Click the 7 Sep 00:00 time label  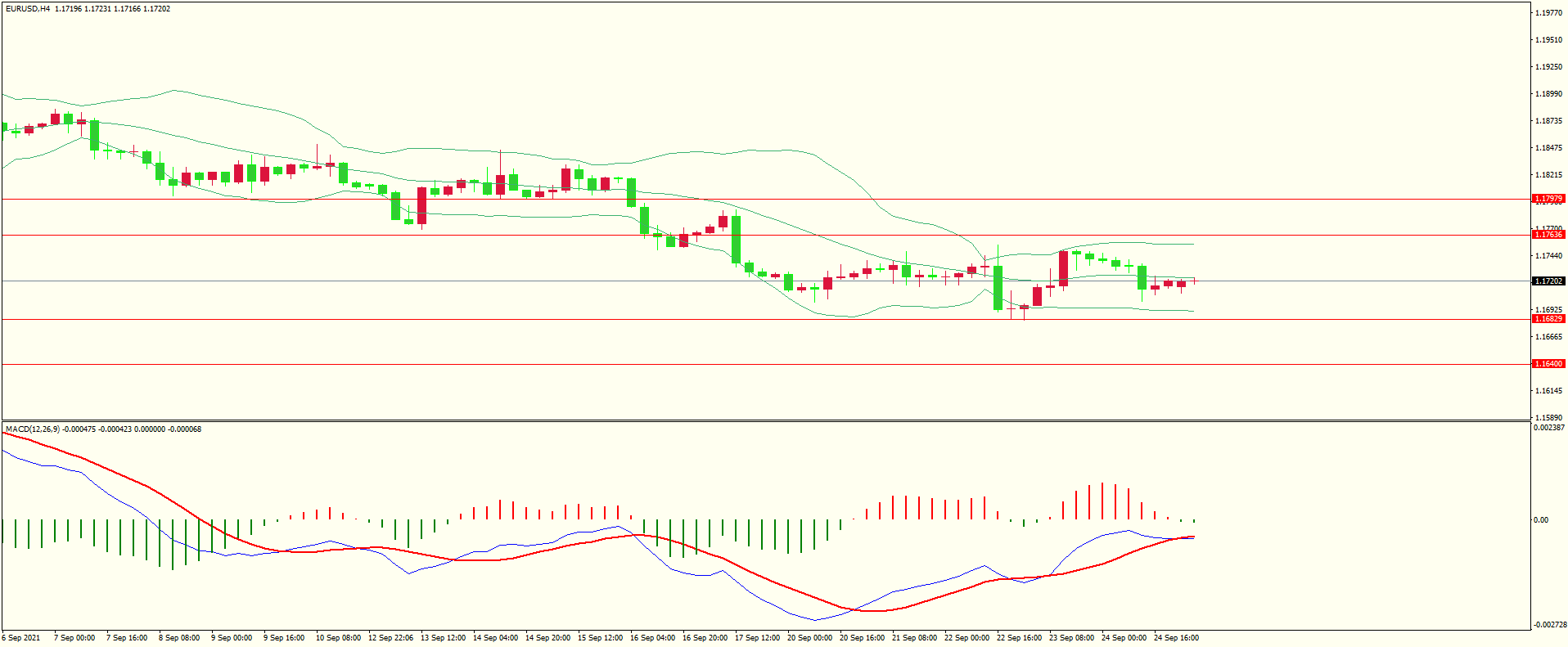tap(74, 638)
